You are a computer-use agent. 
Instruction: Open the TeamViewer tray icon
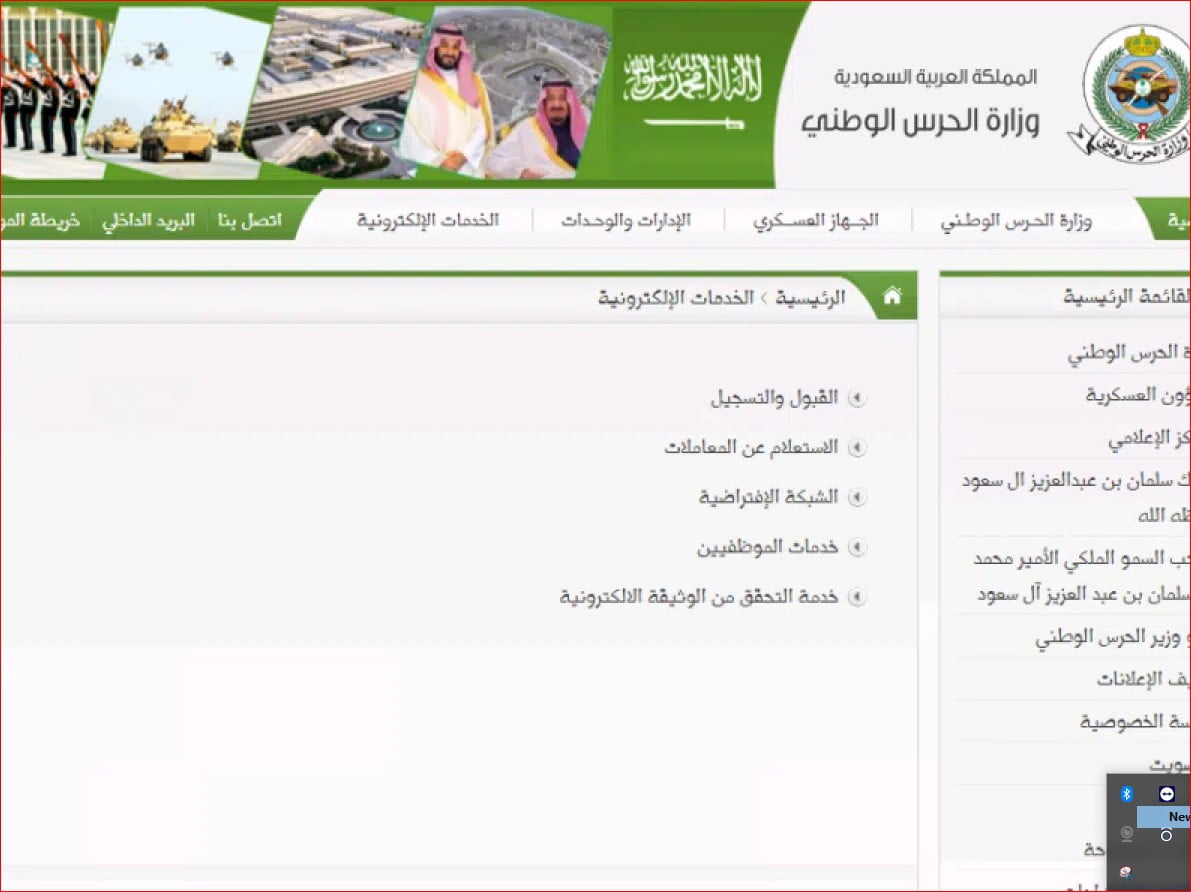[x=1166, y=793]
